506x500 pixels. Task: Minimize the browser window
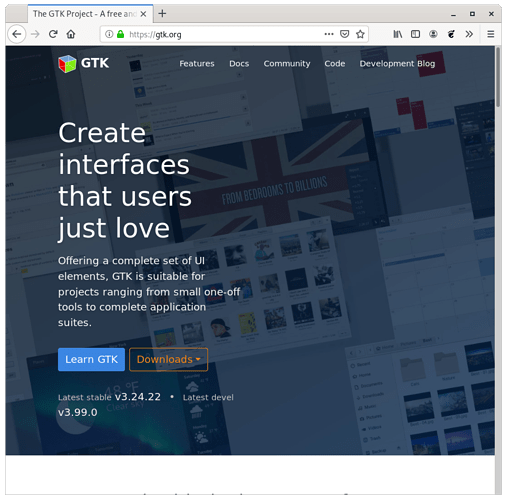453,14
